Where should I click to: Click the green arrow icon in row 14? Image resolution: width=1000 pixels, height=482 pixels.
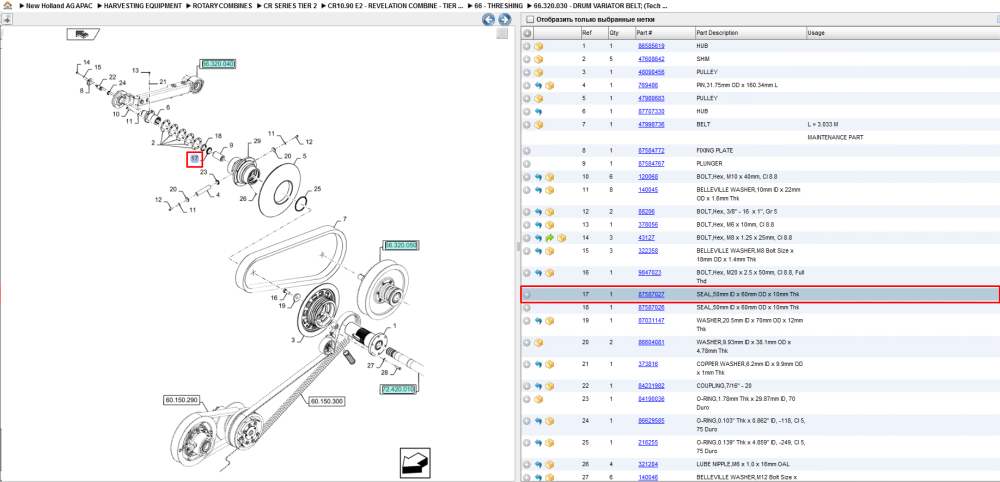click(550, 238)
